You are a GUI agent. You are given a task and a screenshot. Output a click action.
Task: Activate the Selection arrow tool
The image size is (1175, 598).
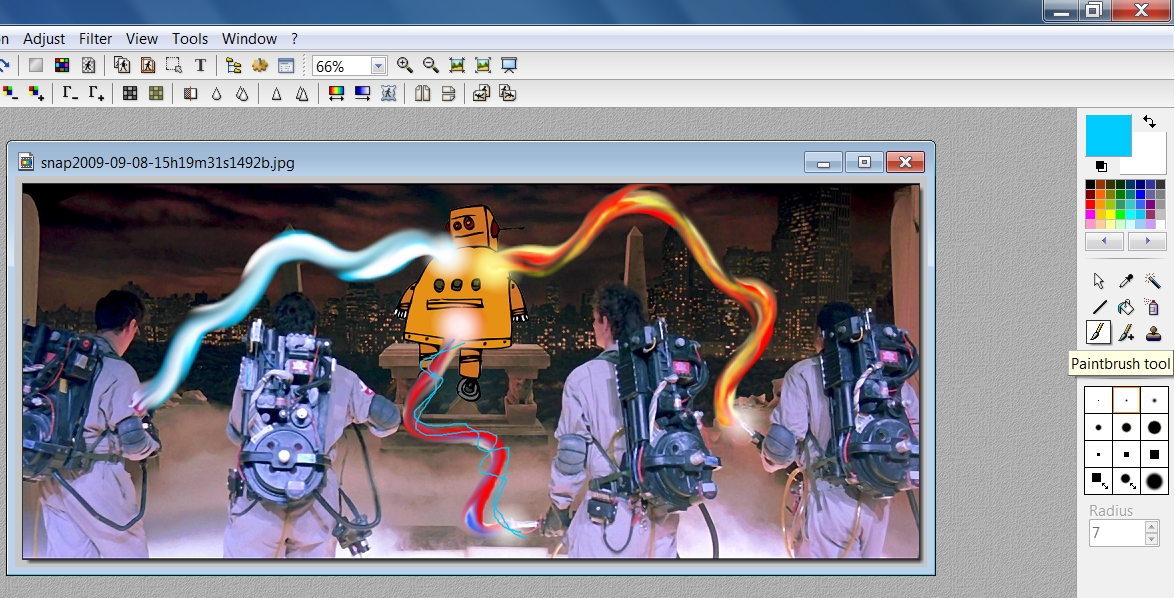[1099, 280]
